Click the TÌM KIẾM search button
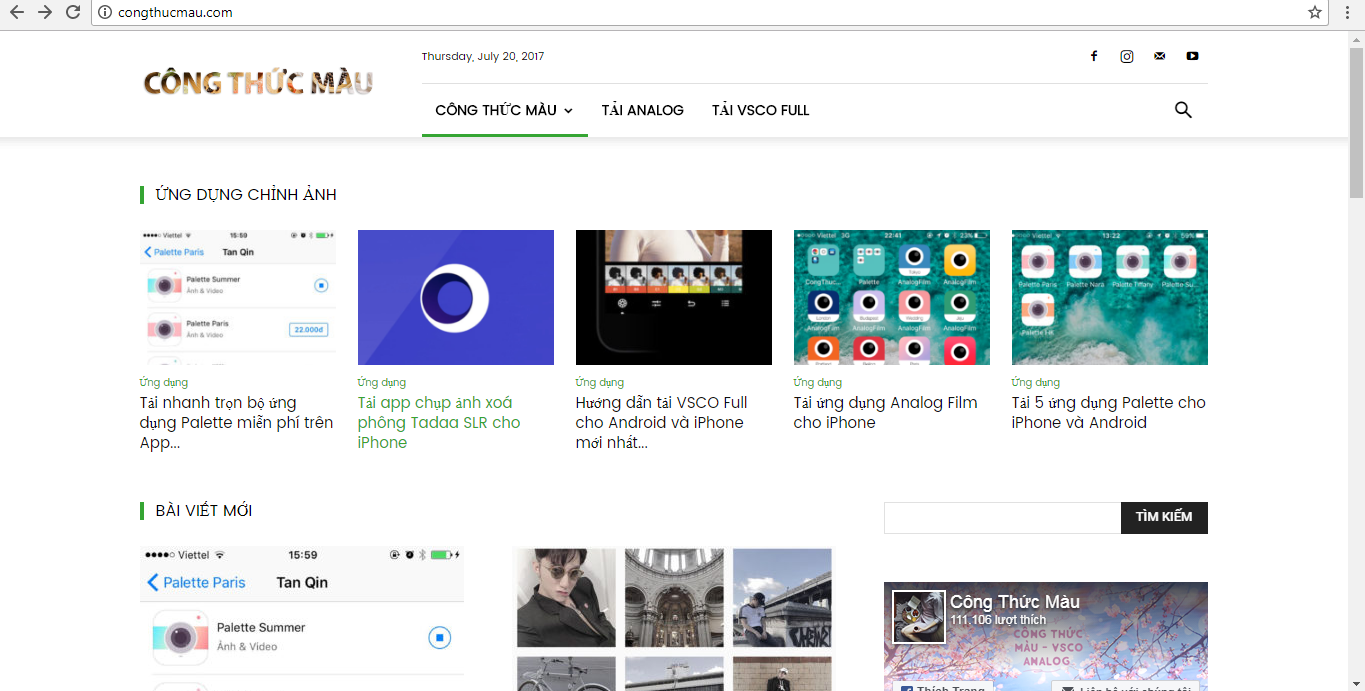The width and height of the screenshot is (1365, 691). click(x=1164, y=517)
